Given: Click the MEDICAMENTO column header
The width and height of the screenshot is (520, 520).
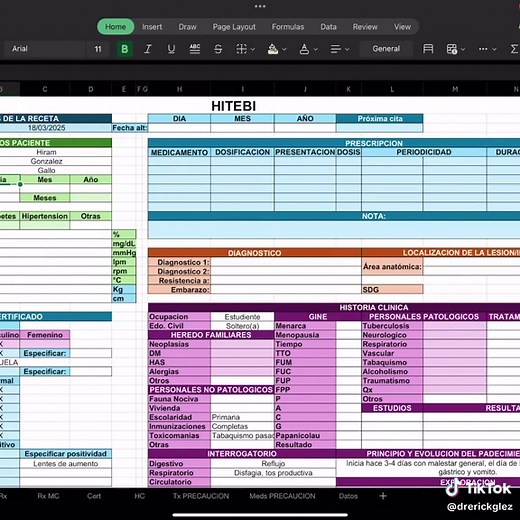Looking at the screenshot, I should click(179, 152).
